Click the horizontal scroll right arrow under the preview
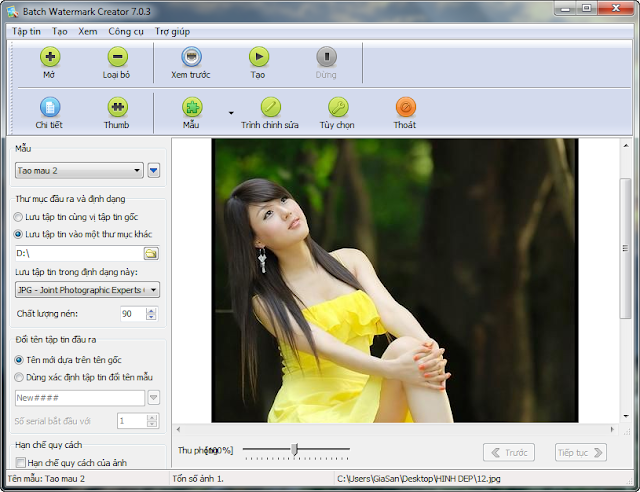Screen dimensions: 640x492 [612, 429]
